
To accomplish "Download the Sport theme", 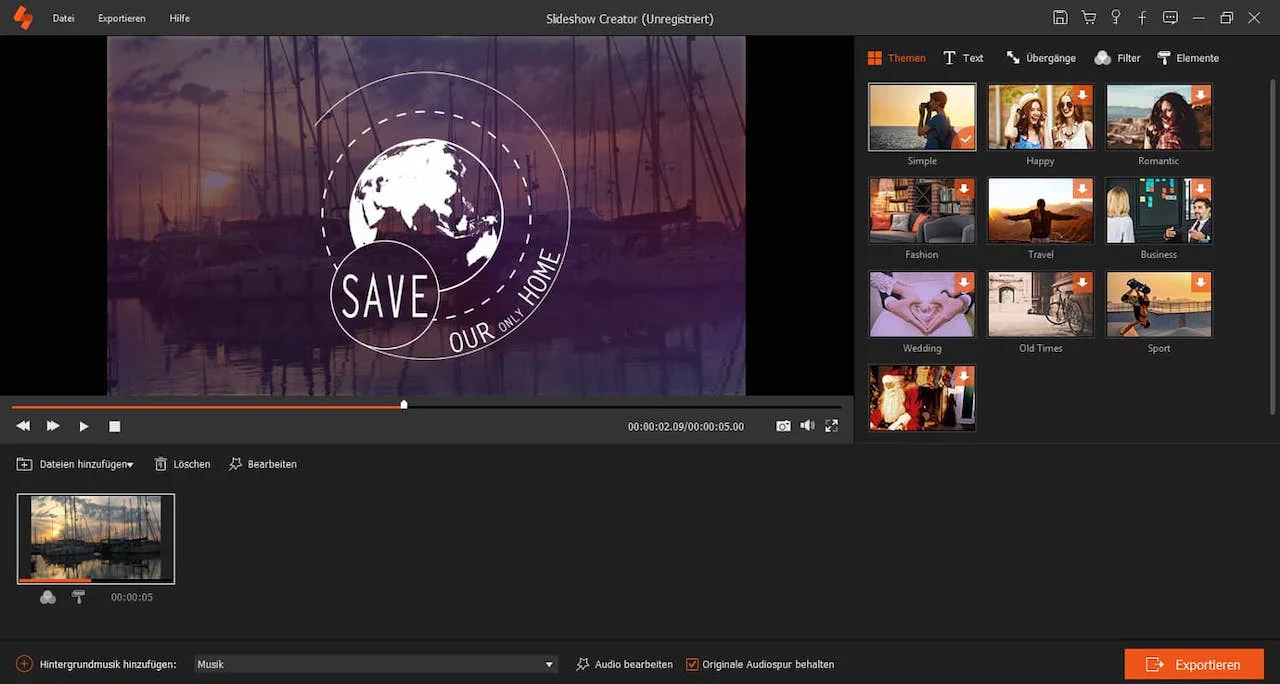I will coord(1202,283).
